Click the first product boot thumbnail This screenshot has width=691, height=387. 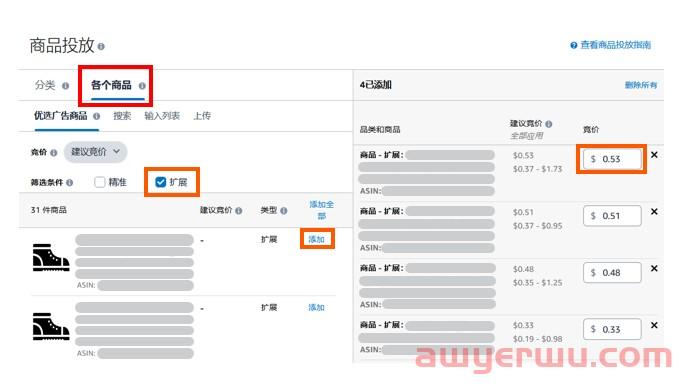click(x=51, y=257)
